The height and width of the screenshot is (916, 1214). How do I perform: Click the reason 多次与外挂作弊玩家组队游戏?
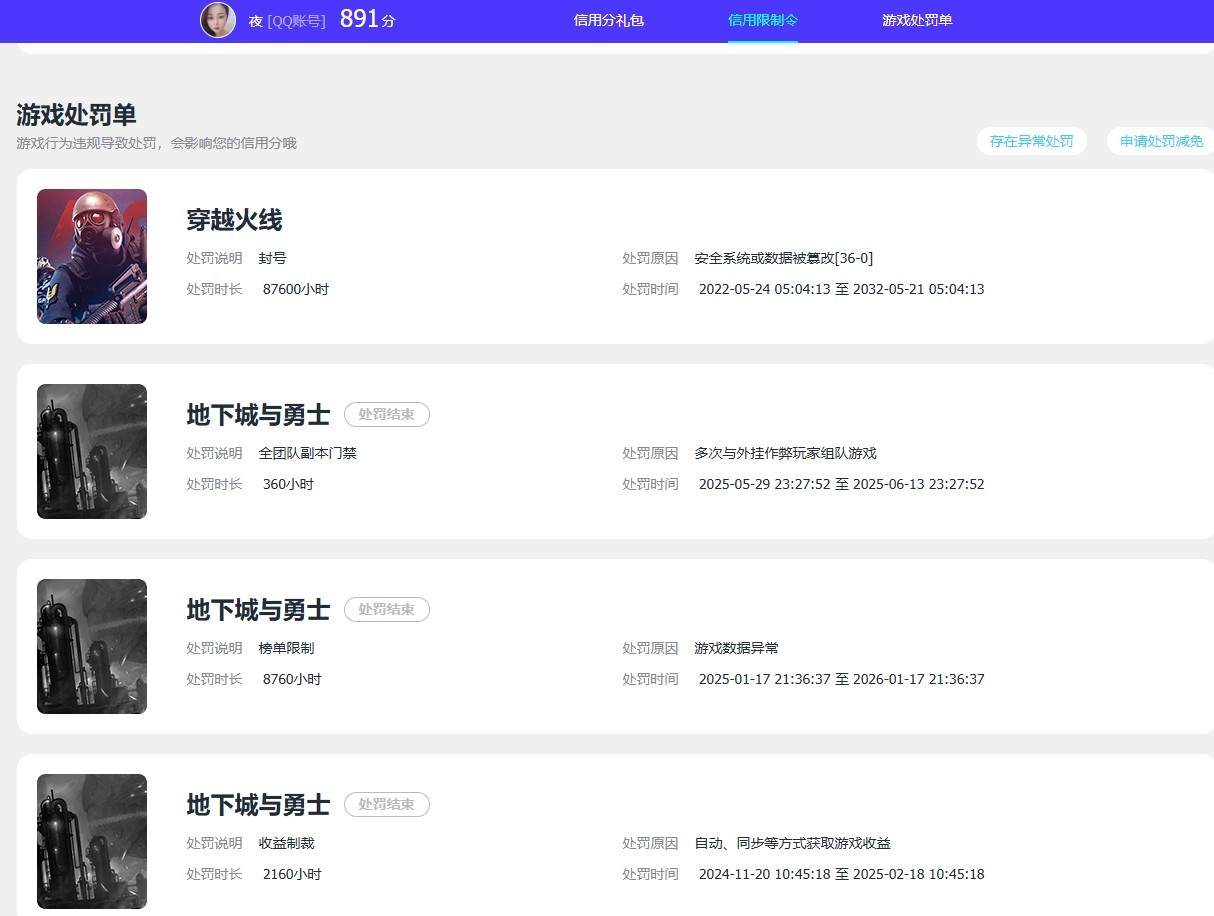coord(786,453)
